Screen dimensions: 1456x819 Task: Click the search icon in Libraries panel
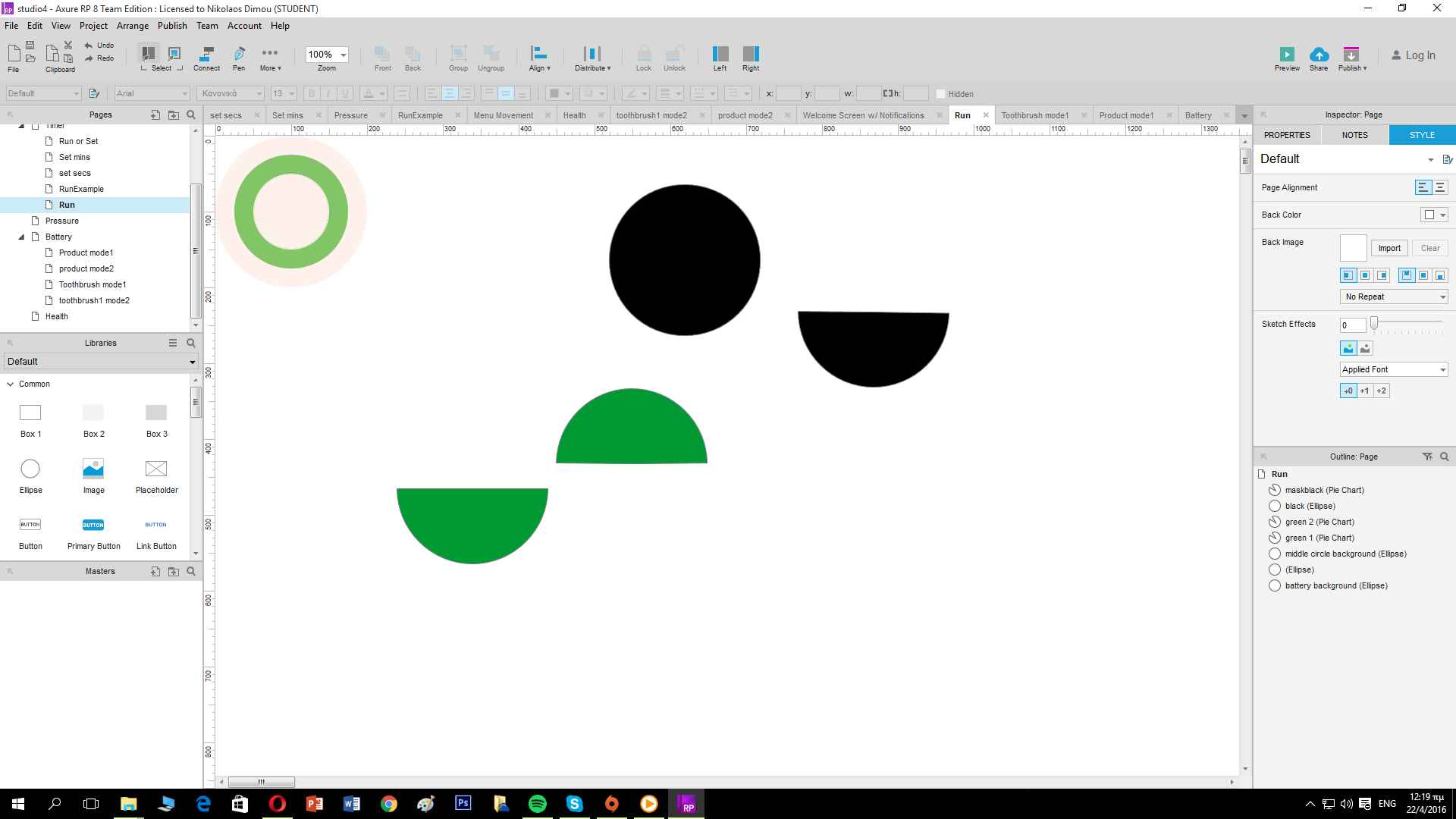click(x=191, y=343)
